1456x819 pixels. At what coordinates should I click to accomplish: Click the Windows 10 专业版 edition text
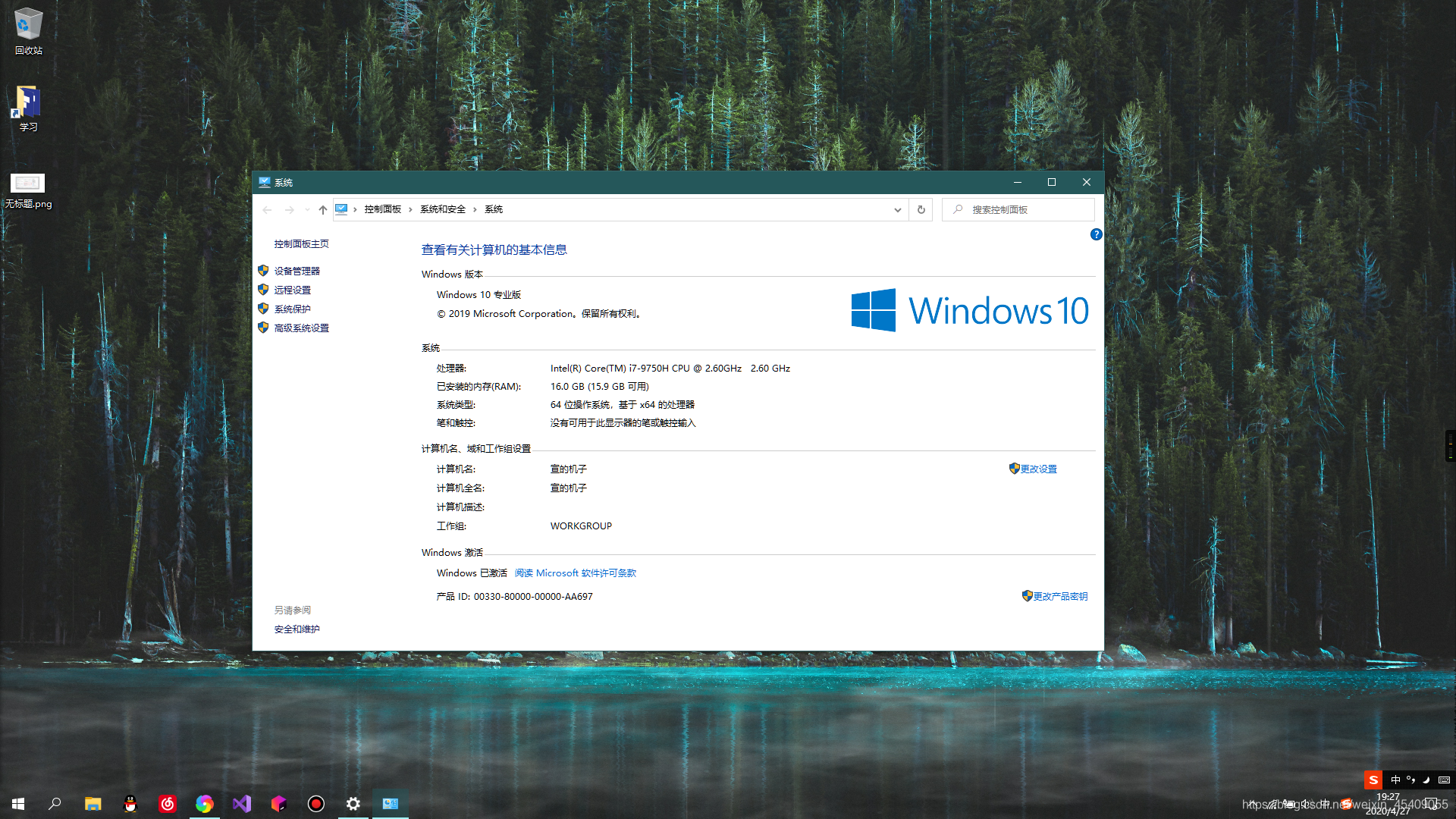(479, 294)
